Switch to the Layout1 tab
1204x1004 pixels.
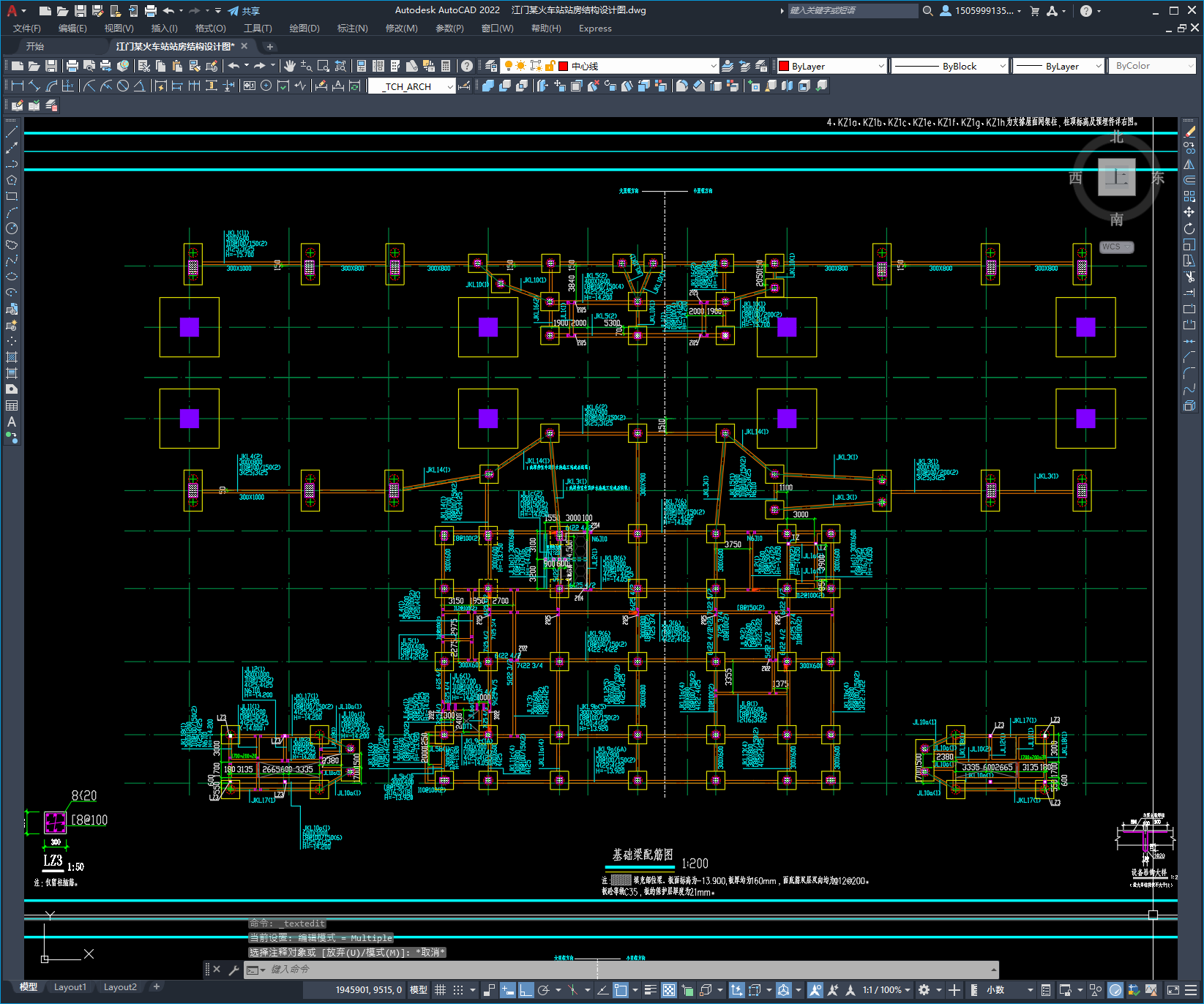click(x=70, y=987)
